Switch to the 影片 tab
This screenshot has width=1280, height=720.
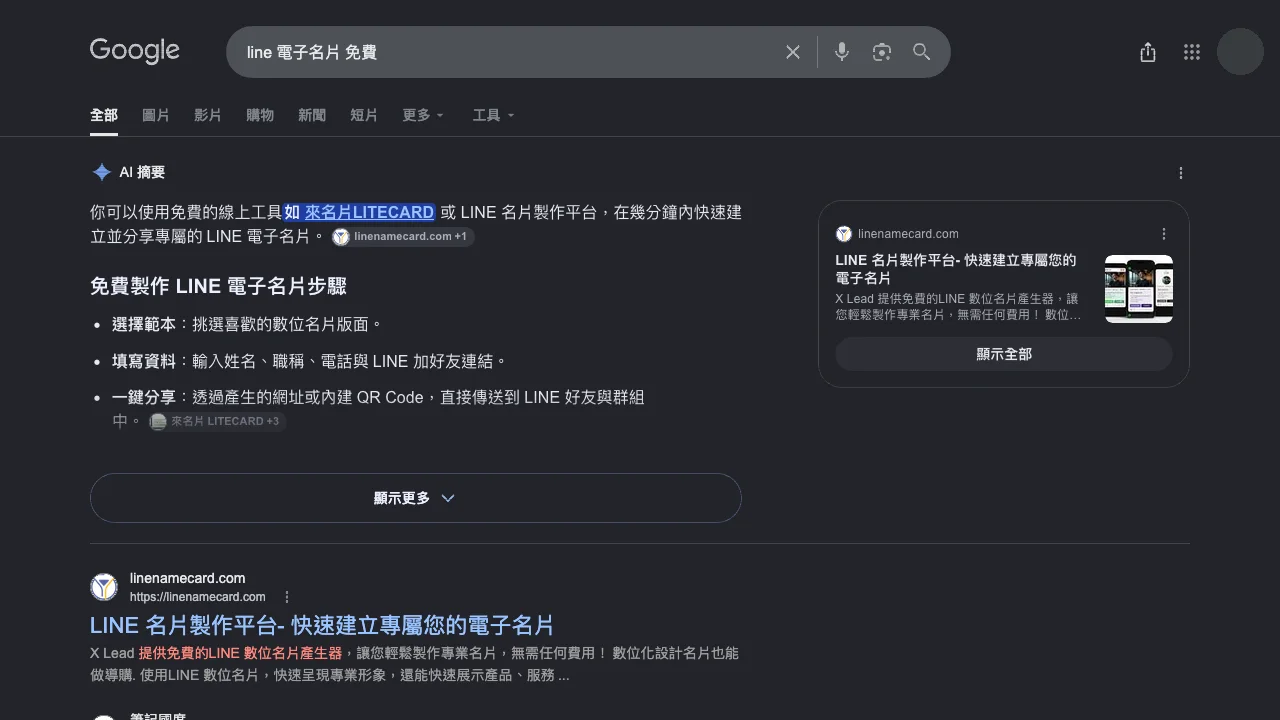[208, 115]
